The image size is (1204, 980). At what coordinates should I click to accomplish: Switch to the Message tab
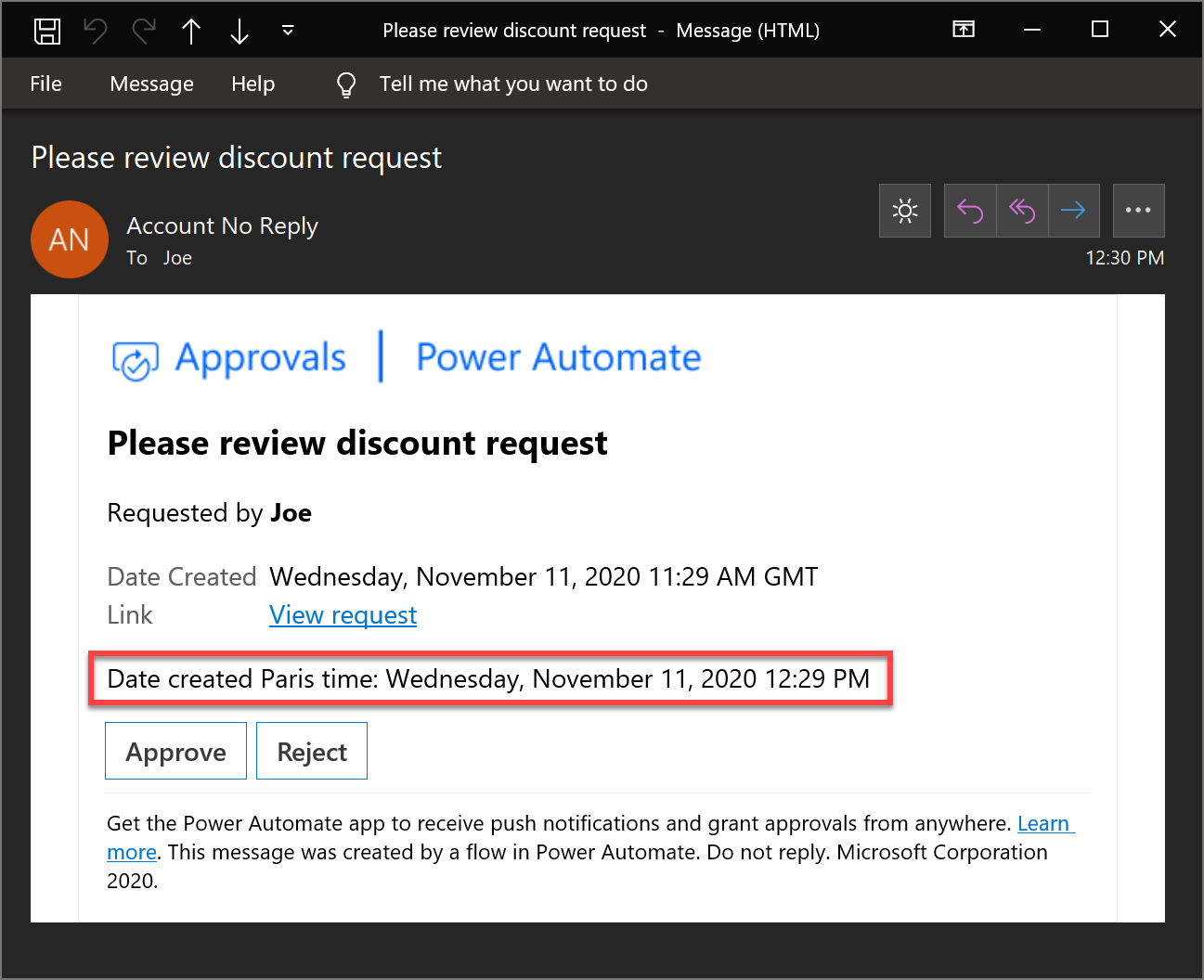(x=151, y=84)
